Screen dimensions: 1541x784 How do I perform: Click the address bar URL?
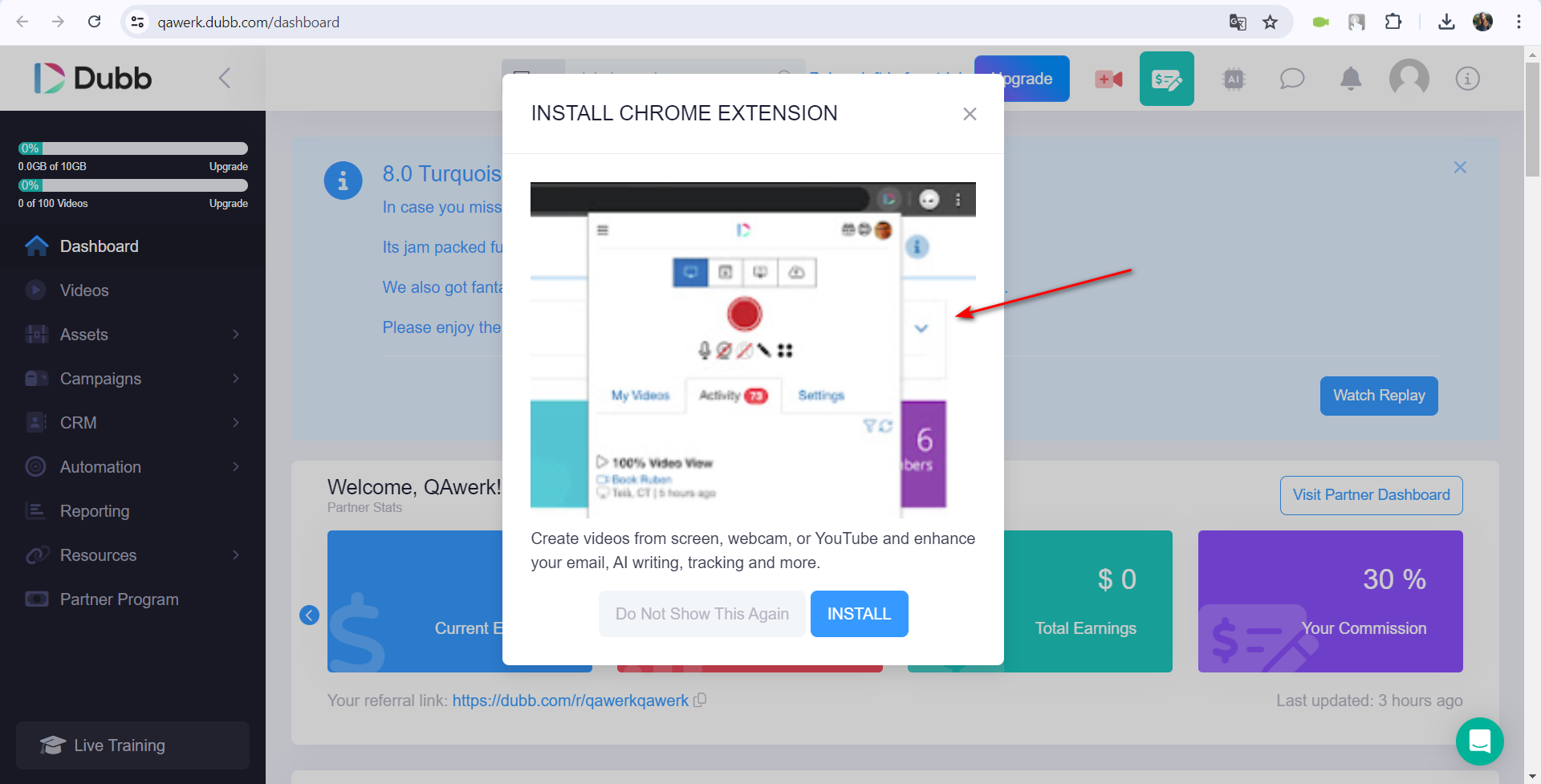coord(249,22)
